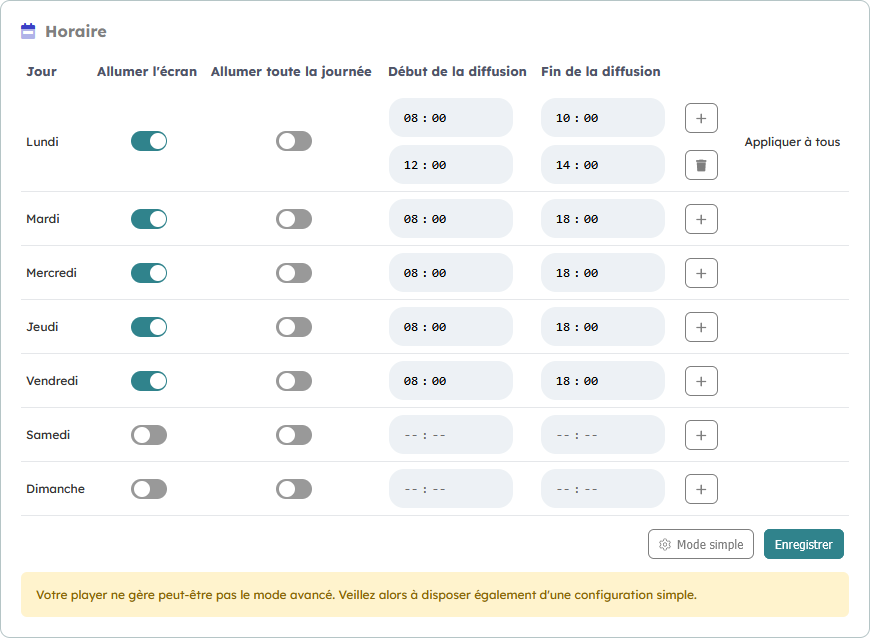Enable the screen toggle for Samedi
This screenshot has height=638, width=870.
coord(149,435)
